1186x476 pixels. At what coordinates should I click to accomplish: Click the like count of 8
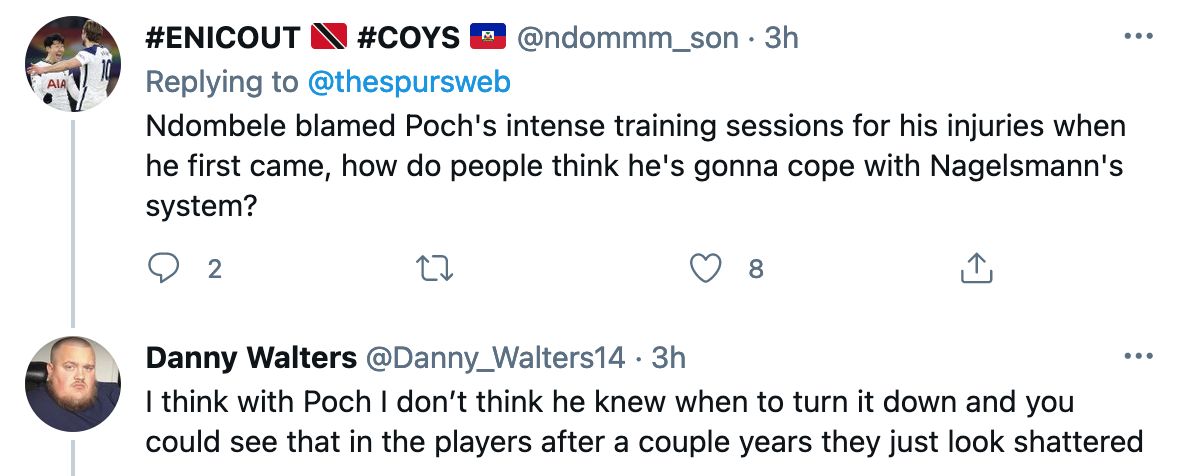(x=756, y=268)
